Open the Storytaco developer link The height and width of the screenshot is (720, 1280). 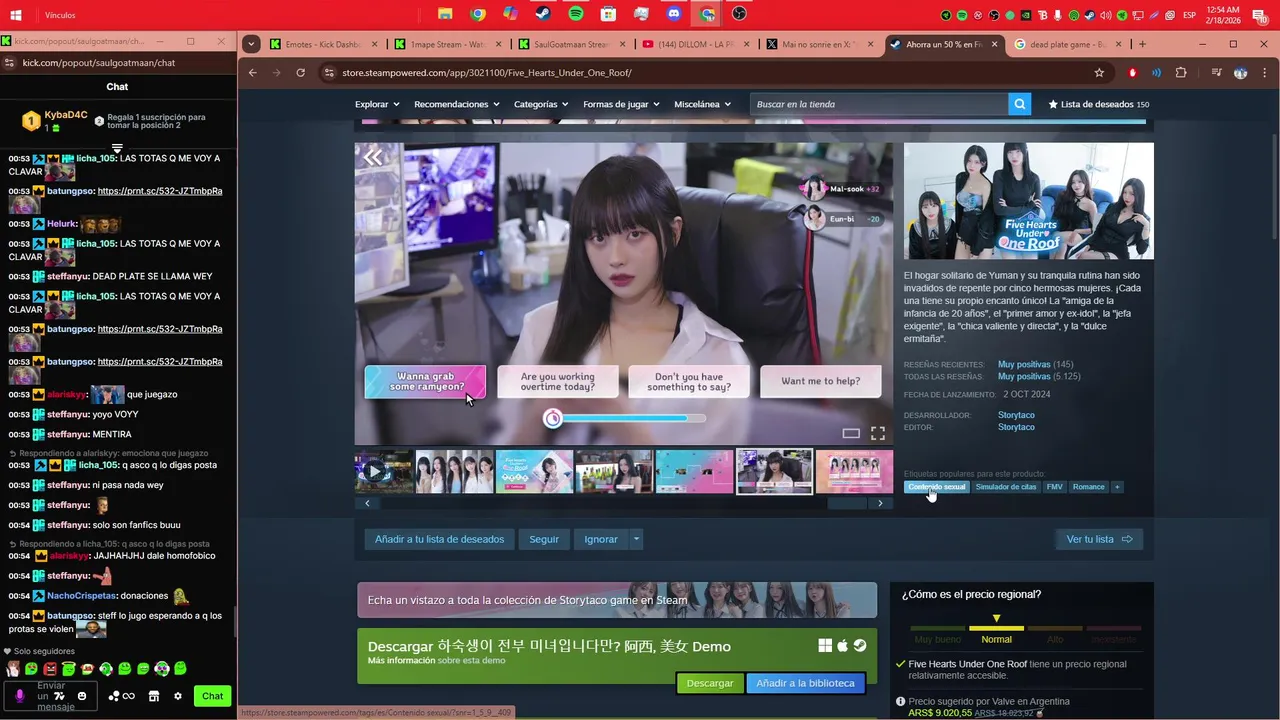pyautogui.click(x=1016, y=415)
